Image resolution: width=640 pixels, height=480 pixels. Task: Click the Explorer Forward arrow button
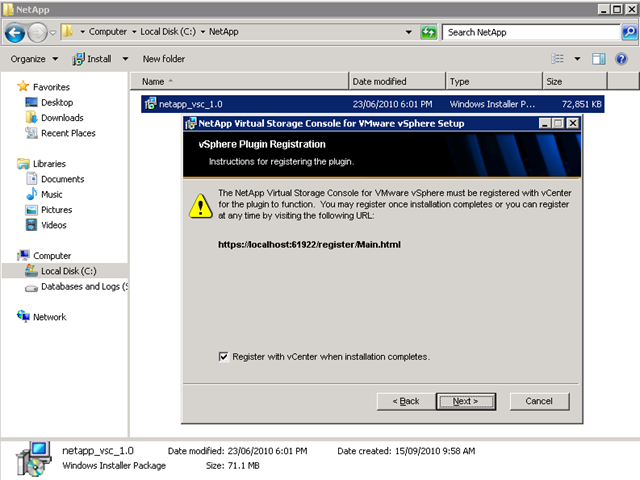[x=37, y=33]
